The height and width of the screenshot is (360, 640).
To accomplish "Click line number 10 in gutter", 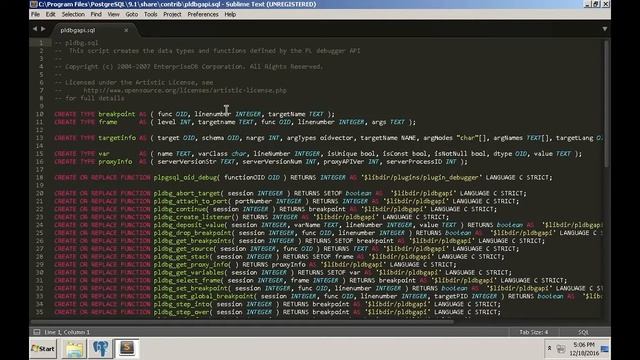I will pos(40,114).
